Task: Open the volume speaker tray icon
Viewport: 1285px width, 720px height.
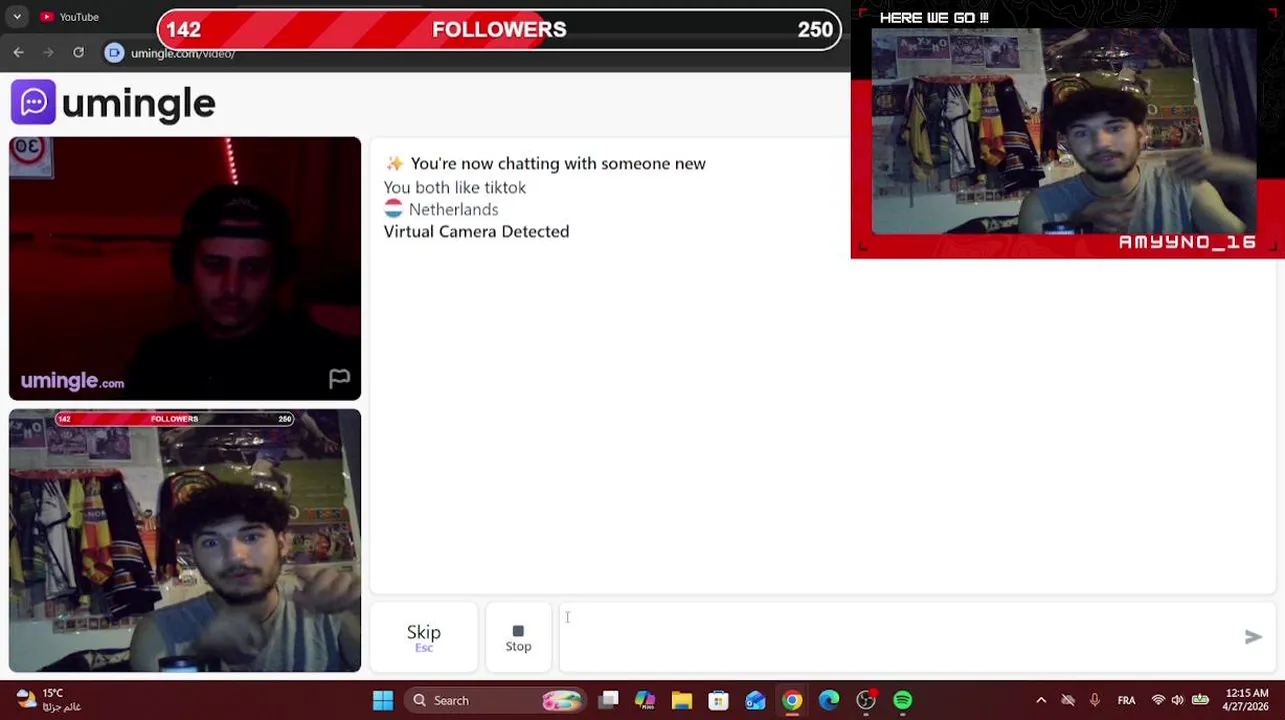Action: point(1178,701)
